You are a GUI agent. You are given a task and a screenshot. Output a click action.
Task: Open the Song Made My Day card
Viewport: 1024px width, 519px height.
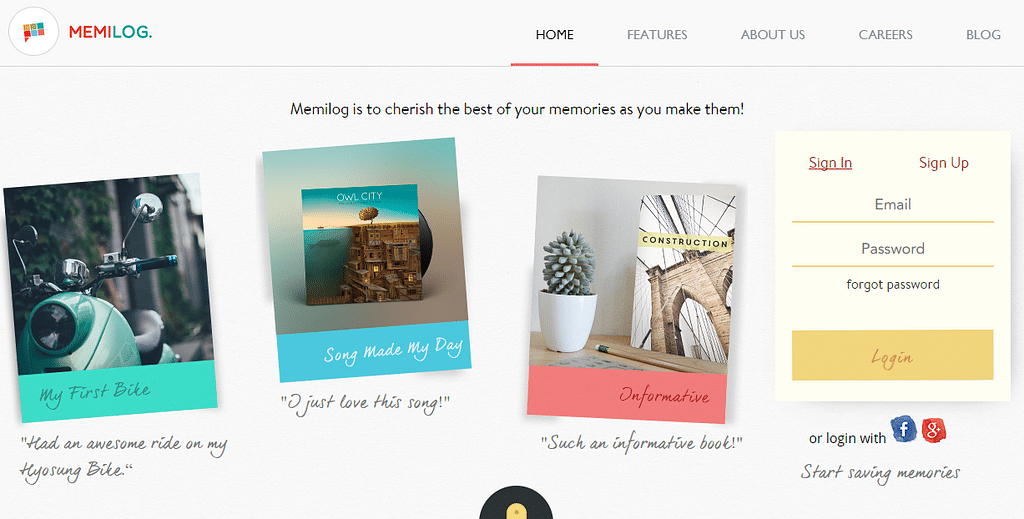point(366,259)
